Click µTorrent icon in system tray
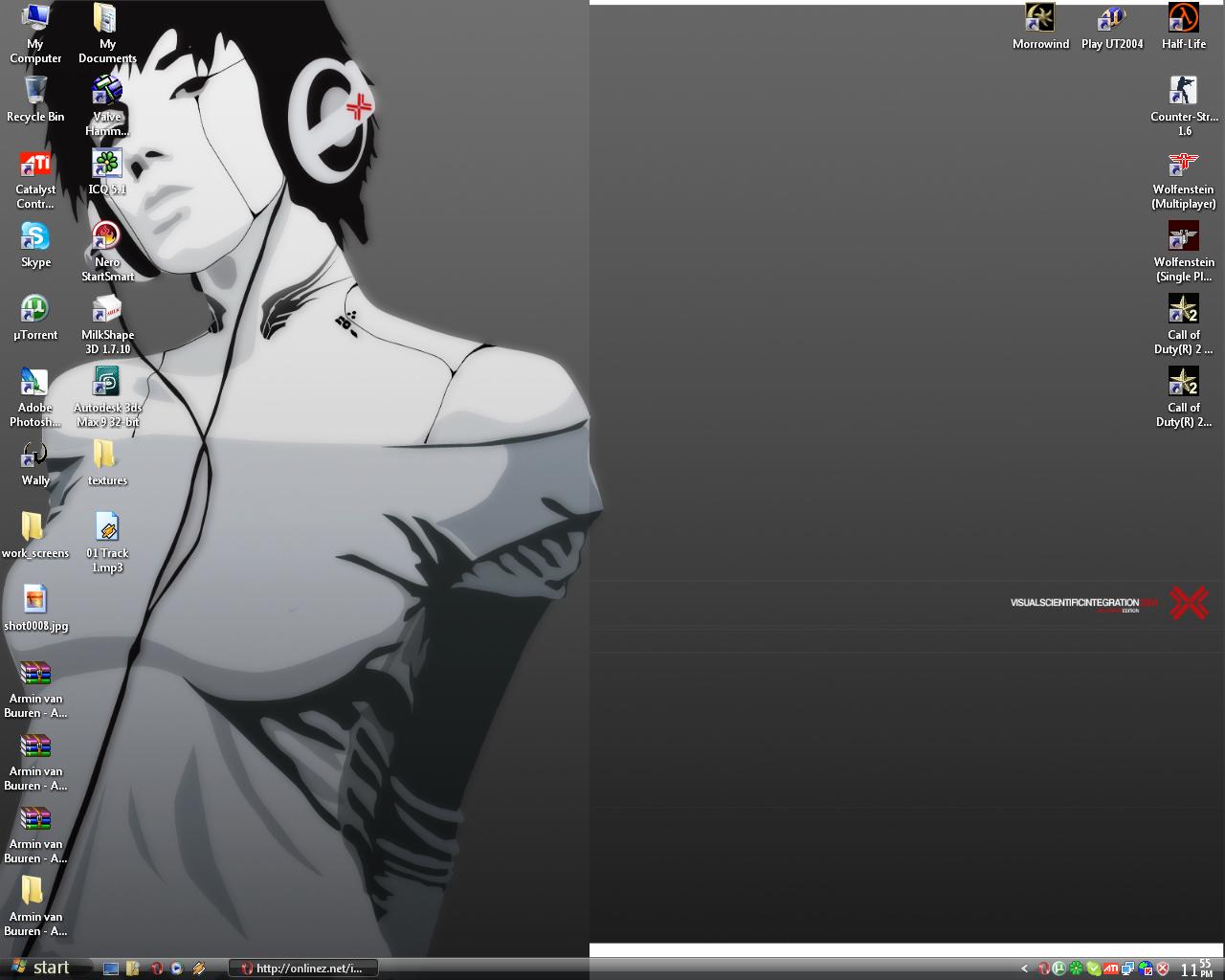This screenshot has height=980, width=1225. pyautogui.click(x=1059, y=969)
